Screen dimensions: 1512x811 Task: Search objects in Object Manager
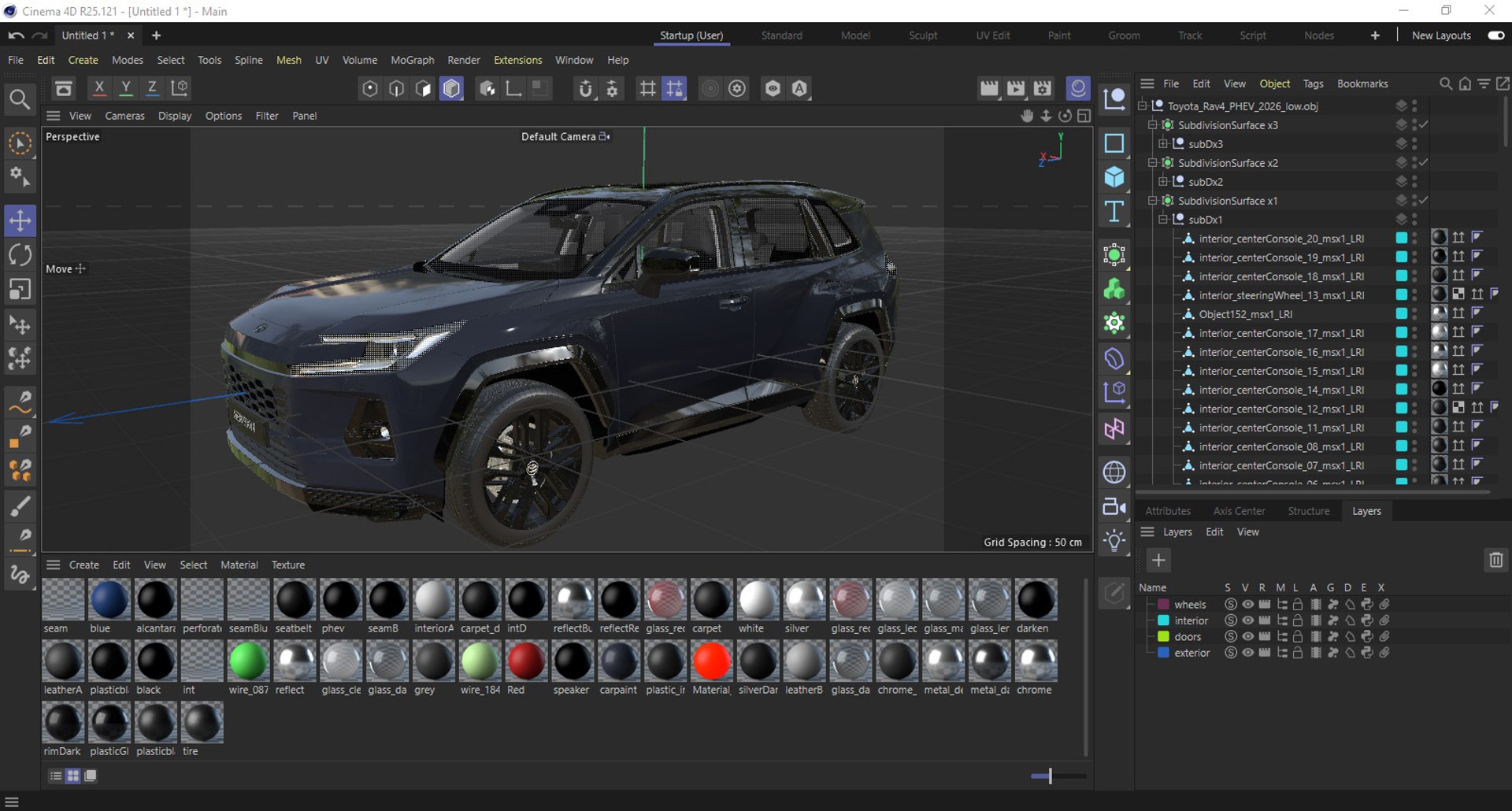(x=1446, y=83)
